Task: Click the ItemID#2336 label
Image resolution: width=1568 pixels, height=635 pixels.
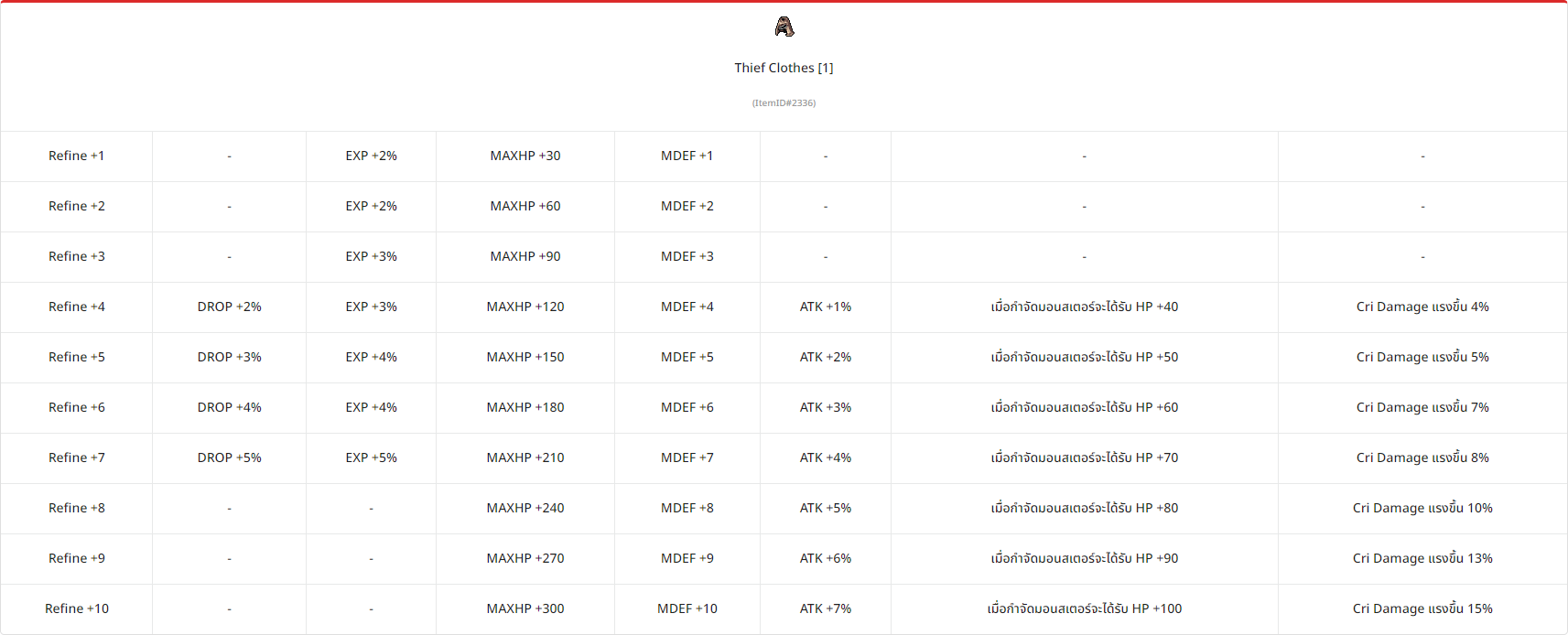Action: [784, 103]
